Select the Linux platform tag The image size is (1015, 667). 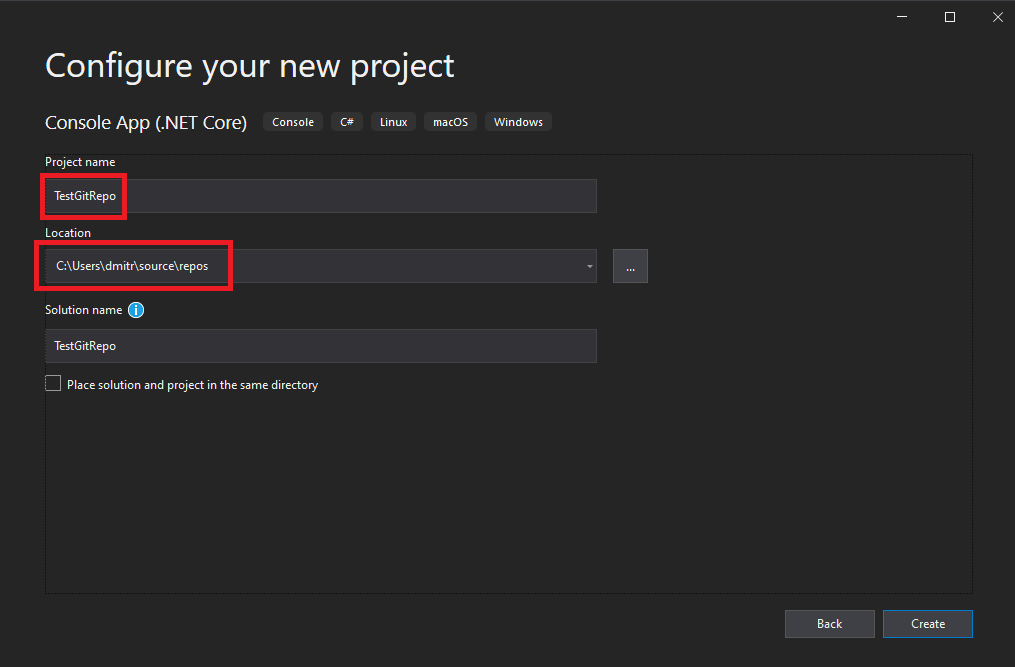pos(394,122)
